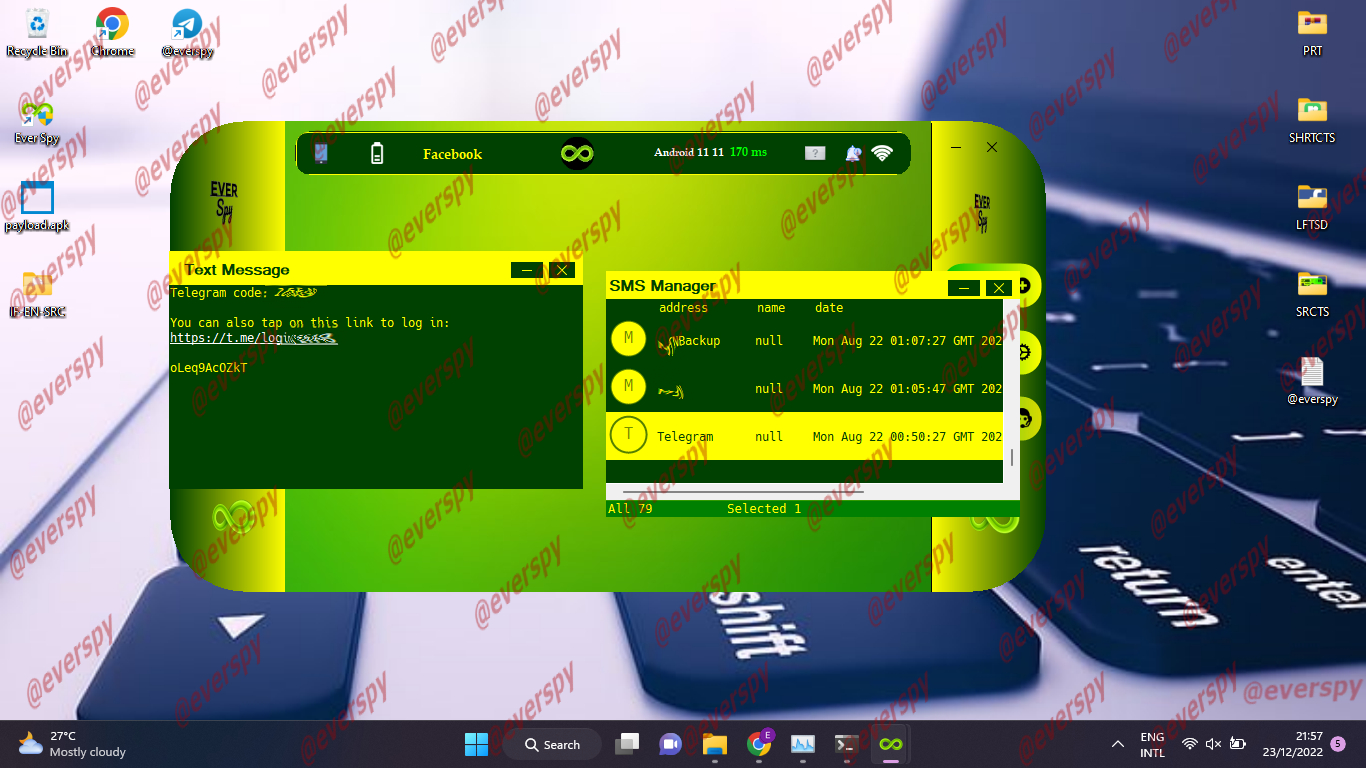This screenshot has height=768, width=1366.
Task: Open the @everspy Telegram desktop shortcut
Action: click(187, 31)
